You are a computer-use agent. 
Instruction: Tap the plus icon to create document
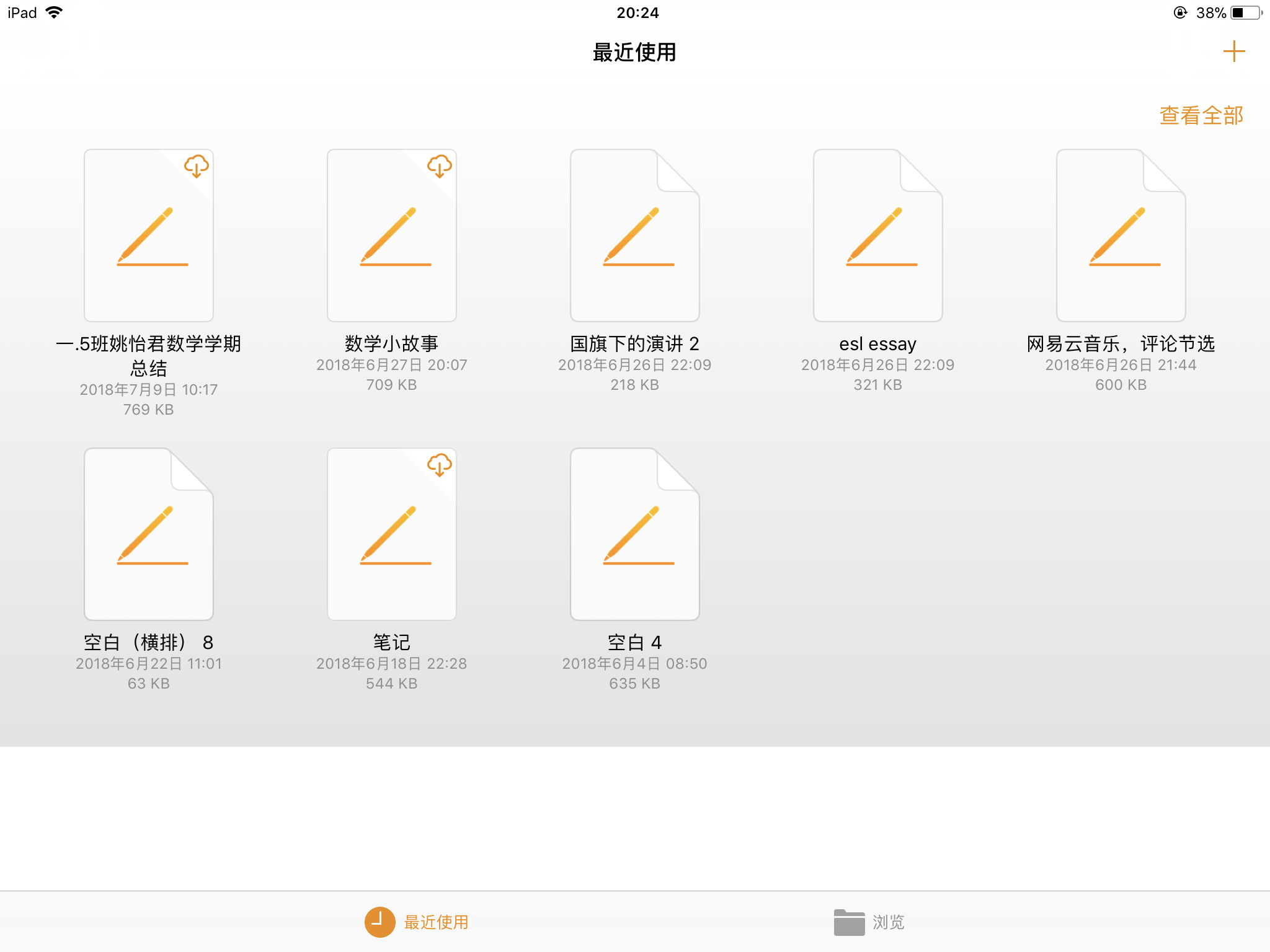tap(1233, 51)
